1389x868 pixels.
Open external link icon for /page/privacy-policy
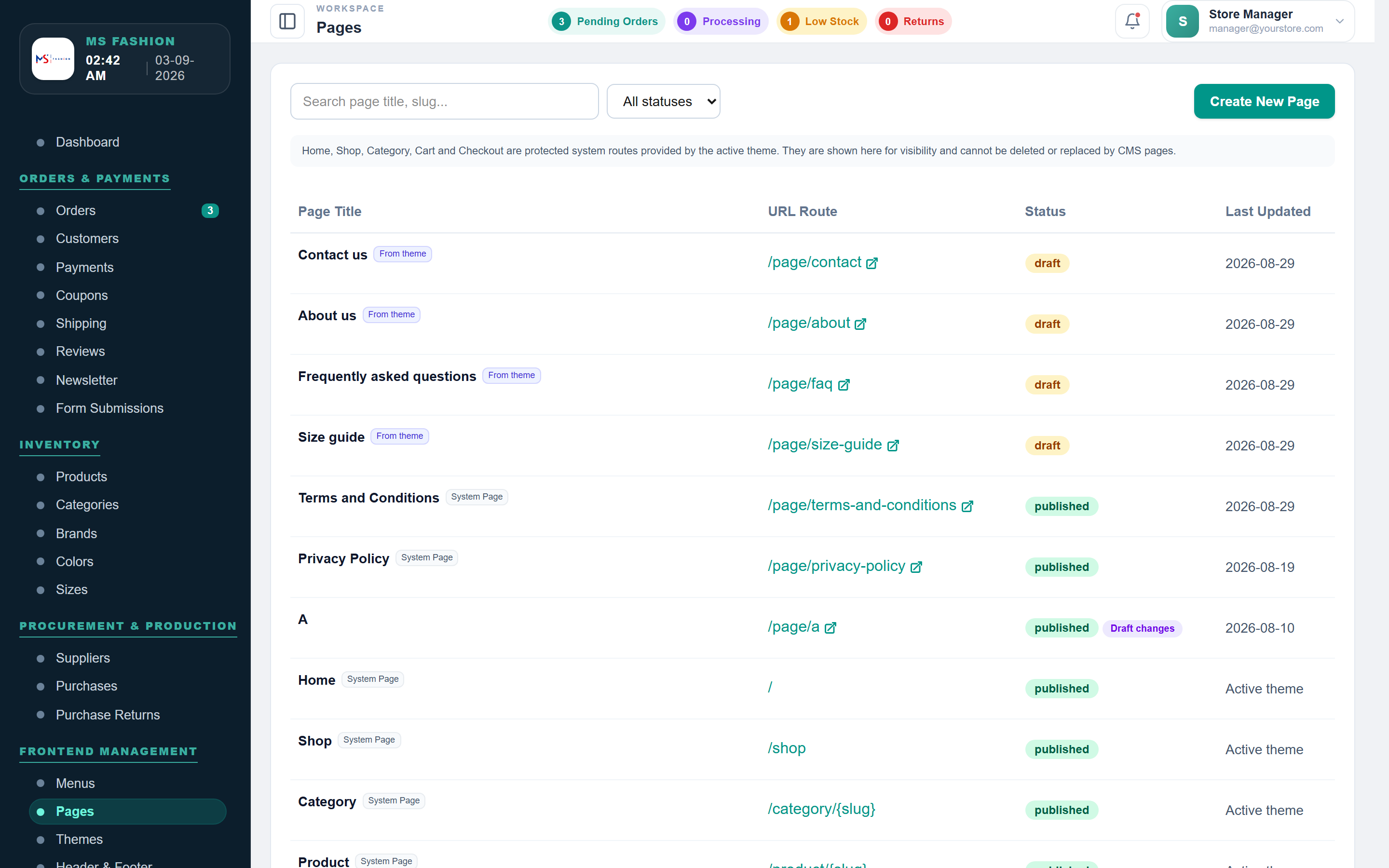(x=916, y=568)
